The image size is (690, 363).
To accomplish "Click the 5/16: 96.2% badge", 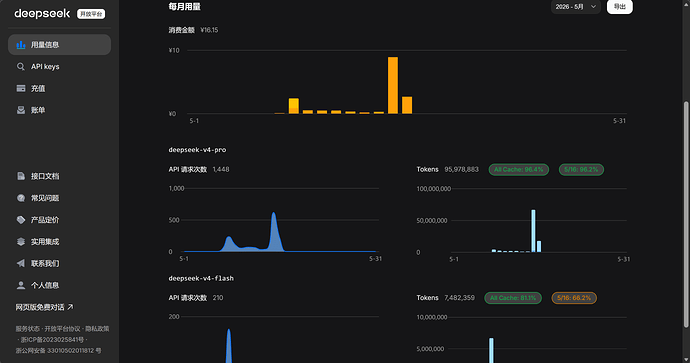I will pos(581,169).
